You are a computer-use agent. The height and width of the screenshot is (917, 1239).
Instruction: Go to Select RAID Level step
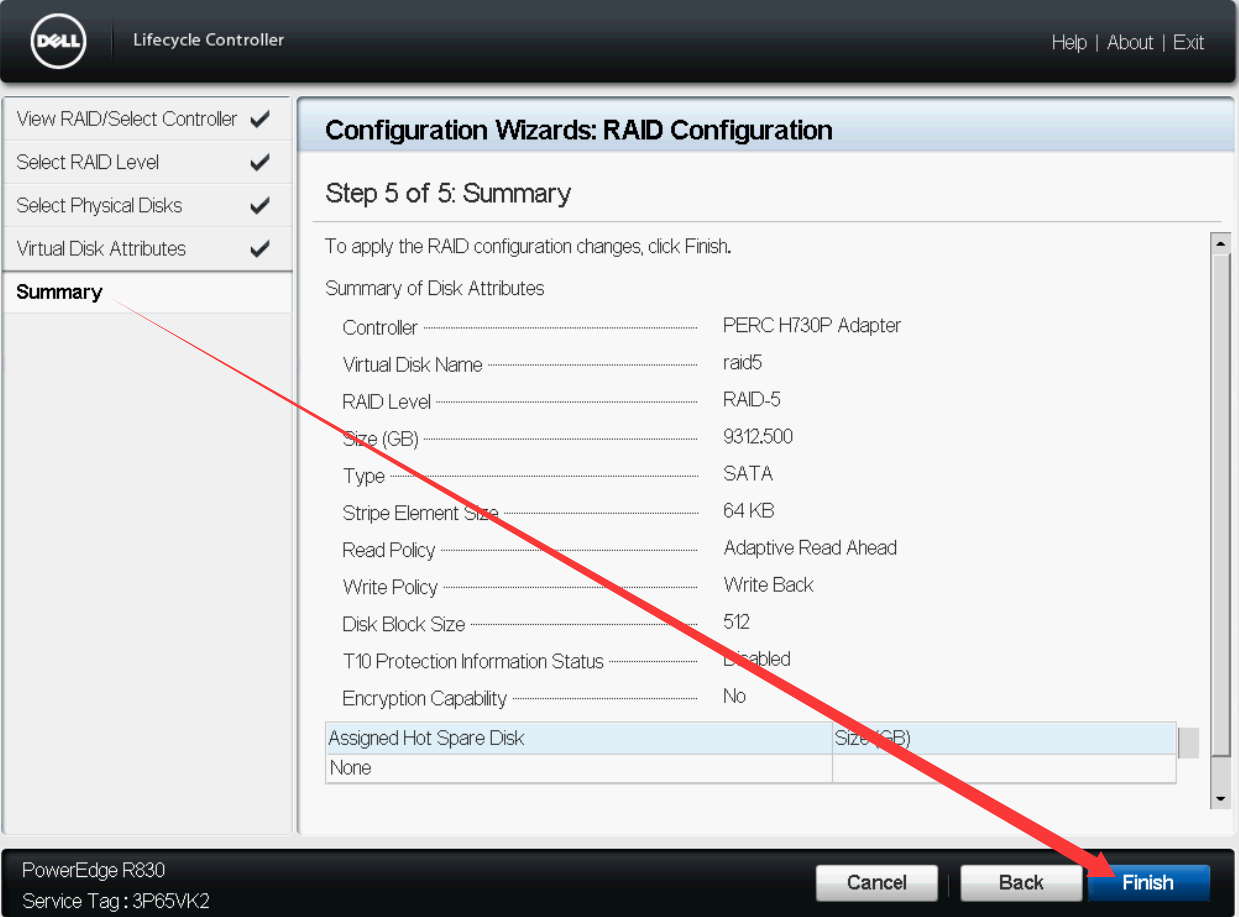point(88,162)
